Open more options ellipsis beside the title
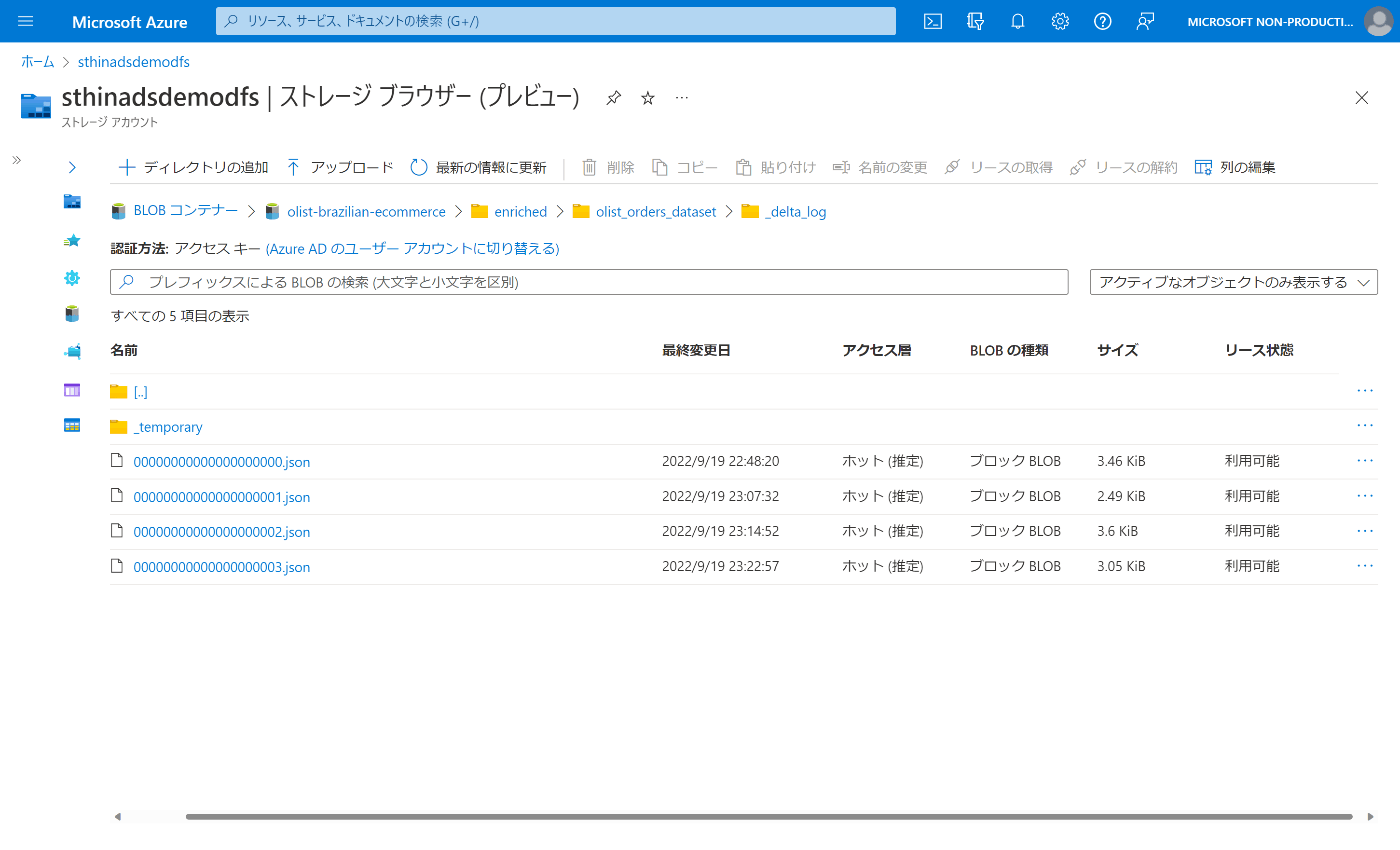 click(682, 97)
